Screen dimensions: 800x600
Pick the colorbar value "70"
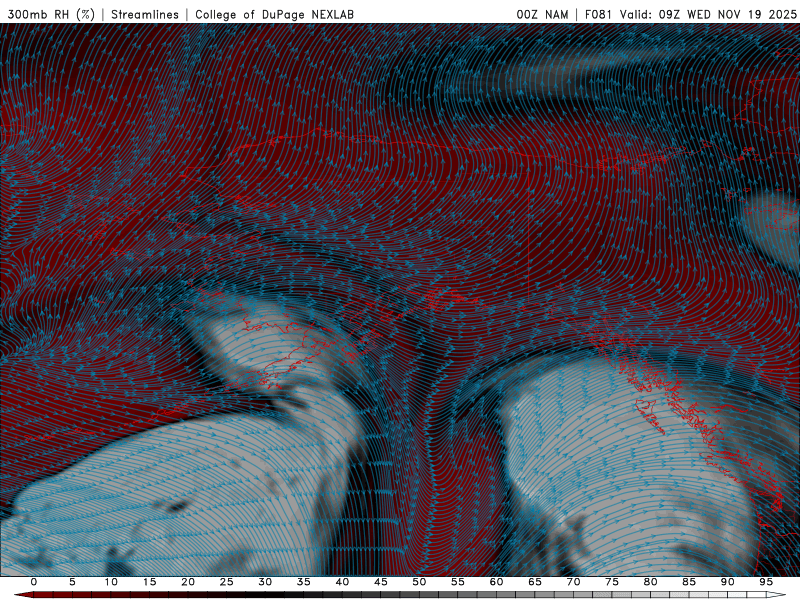coord(573,582)
